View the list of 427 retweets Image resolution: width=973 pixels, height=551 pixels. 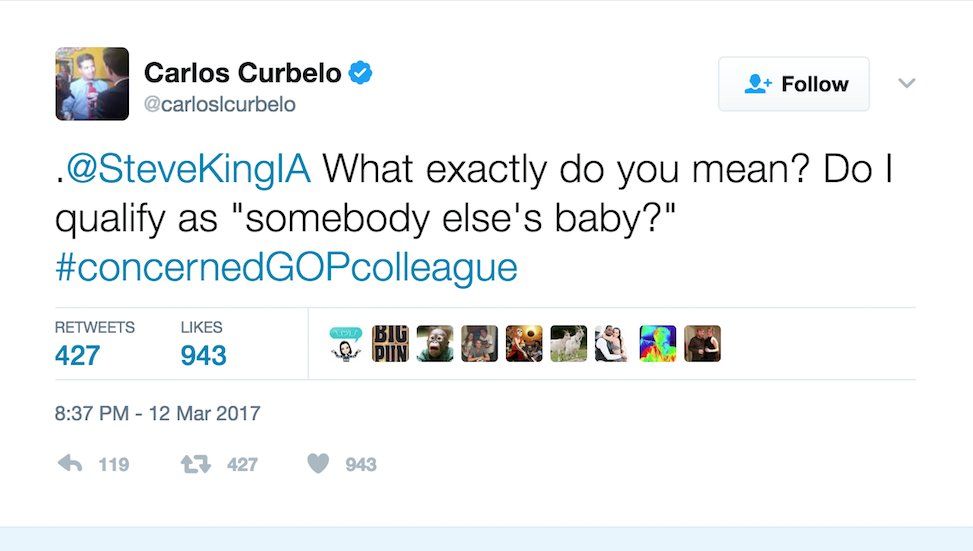[x=78, y=354]
